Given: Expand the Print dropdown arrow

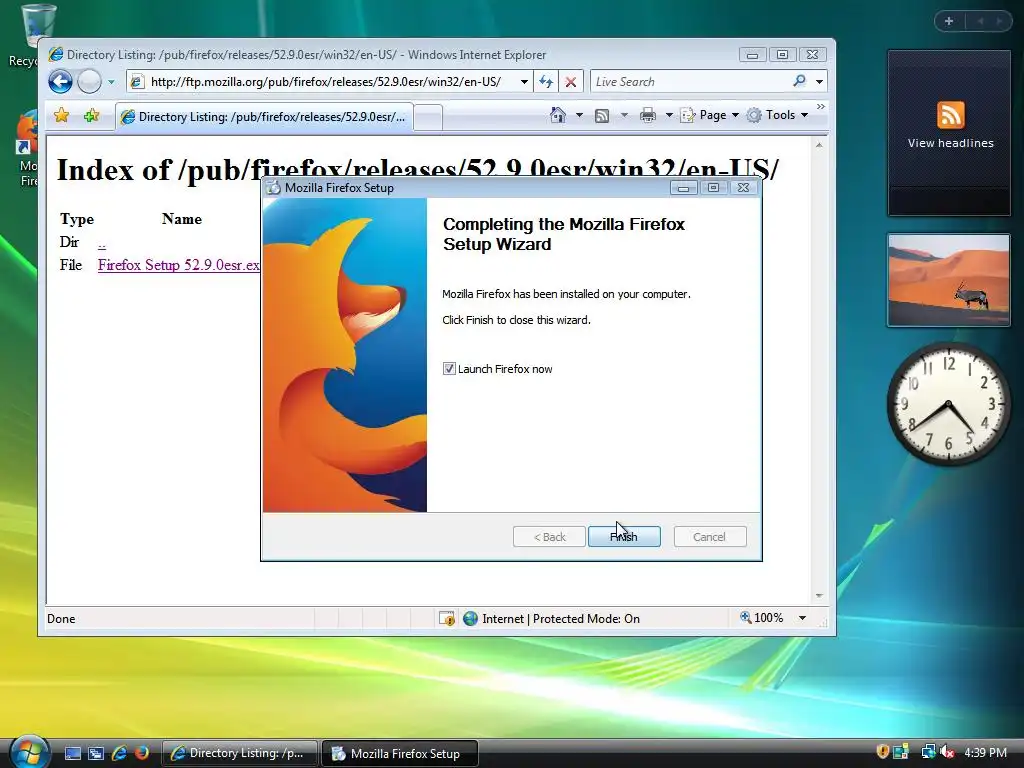Looking at the screenshot, I should coord(669,115).
